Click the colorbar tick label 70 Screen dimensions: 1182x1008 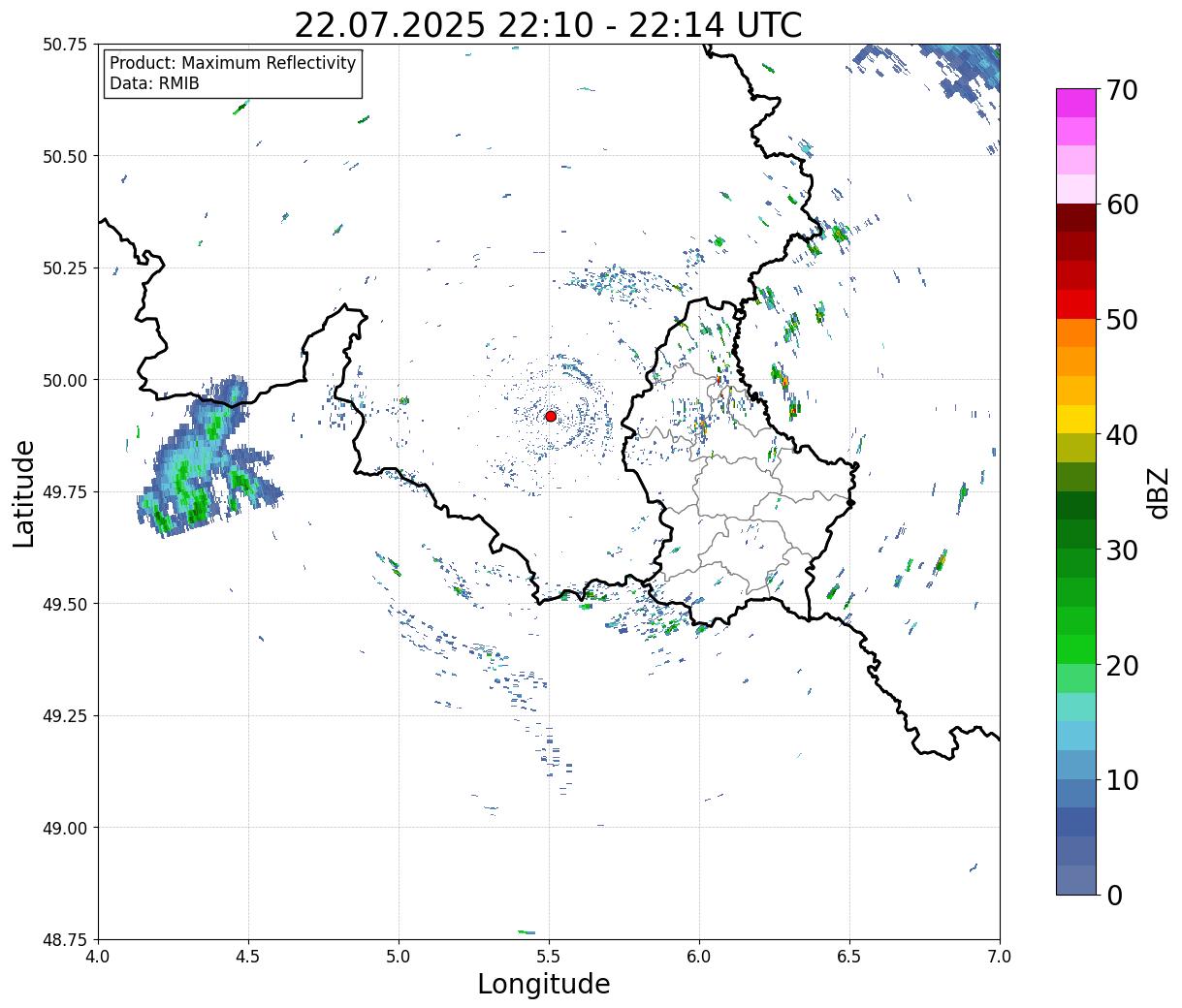pos(1122,90)
